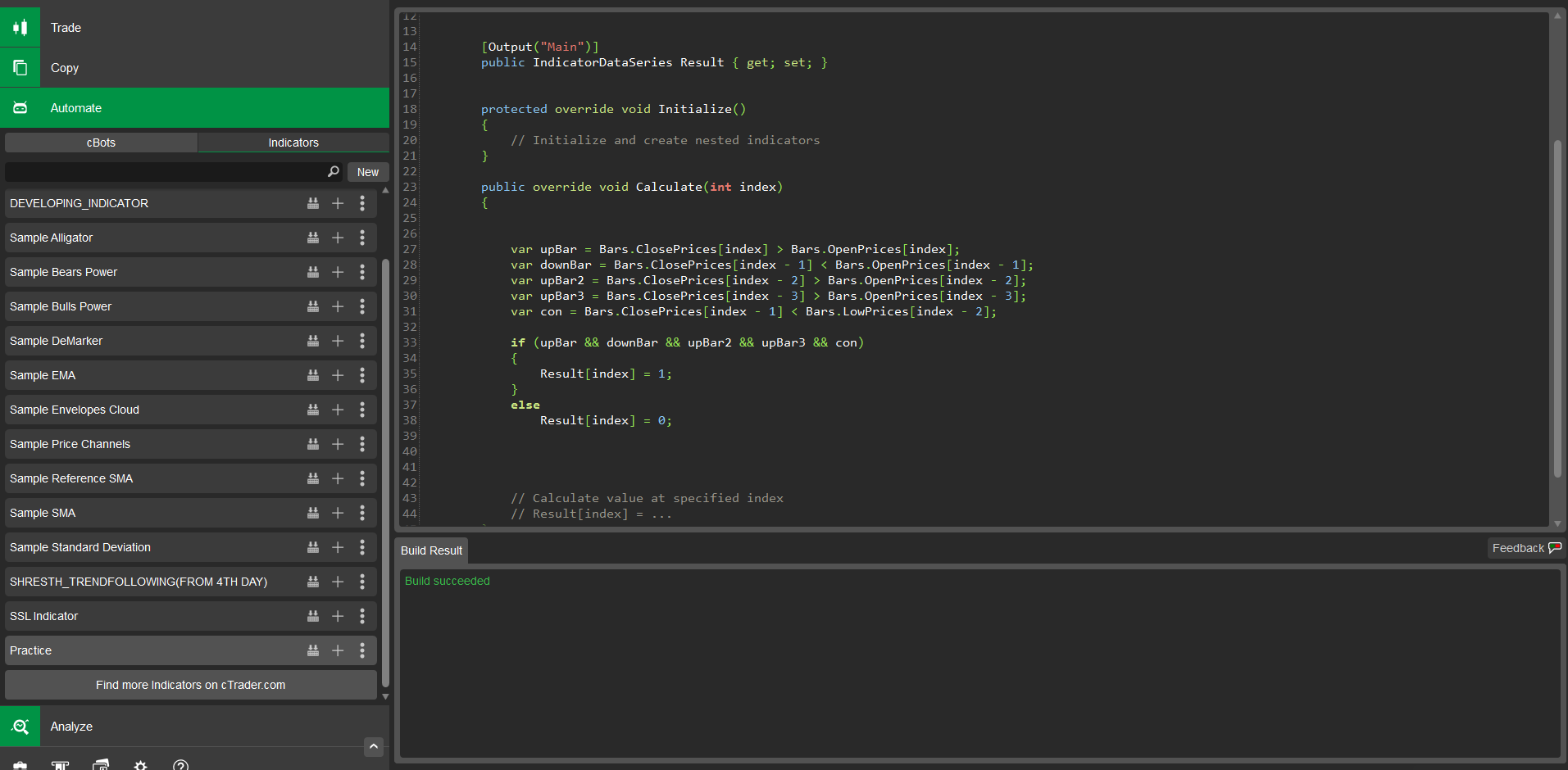Click the indicator search input field

coord(164,172)
